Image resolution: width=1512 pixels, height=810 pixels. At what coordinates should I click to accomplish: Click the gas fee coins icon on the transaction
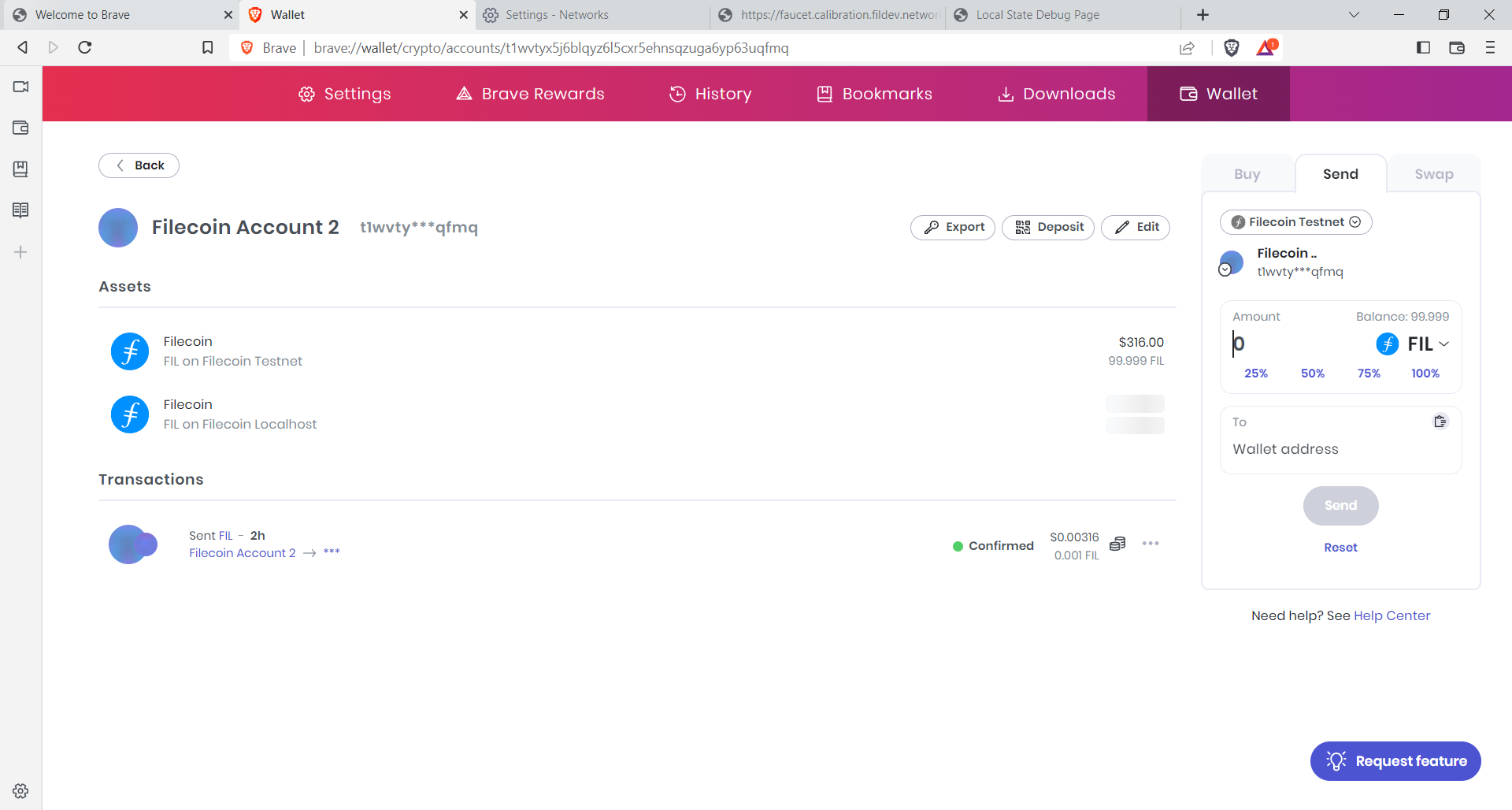[x=1117, y=544]
